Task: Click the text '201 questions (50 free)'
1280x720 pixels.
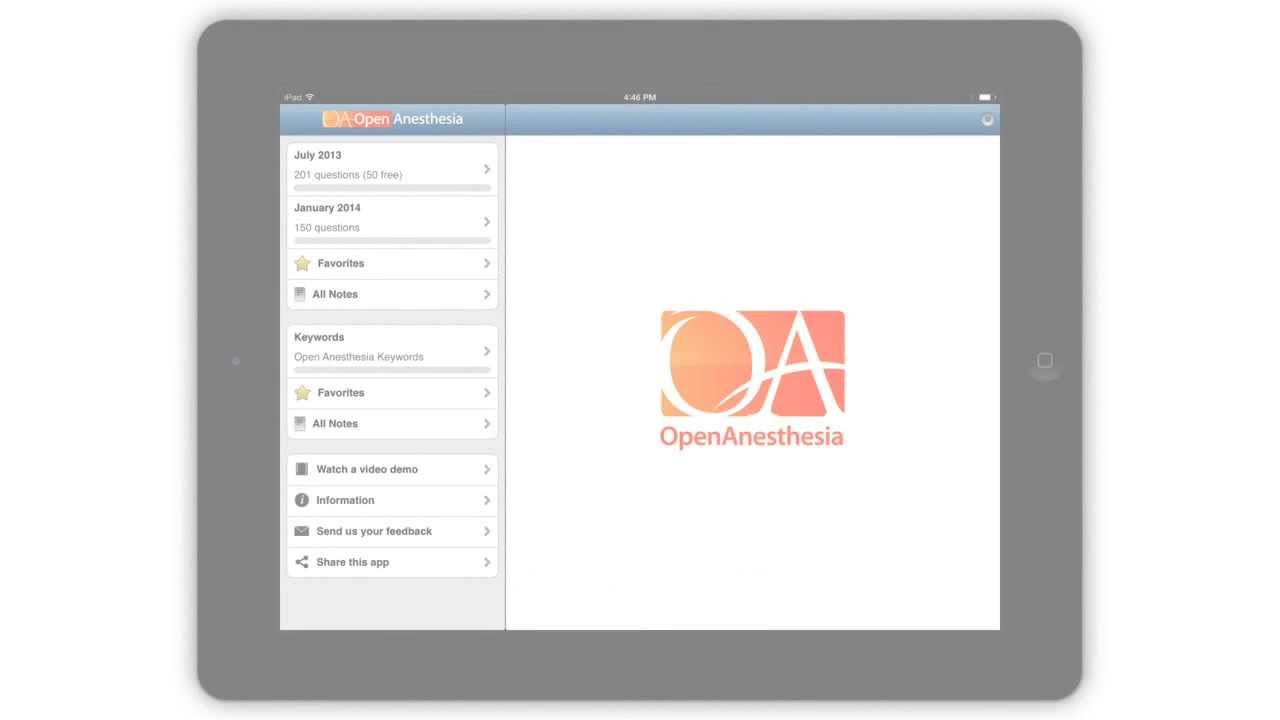Action: point(348,175)
